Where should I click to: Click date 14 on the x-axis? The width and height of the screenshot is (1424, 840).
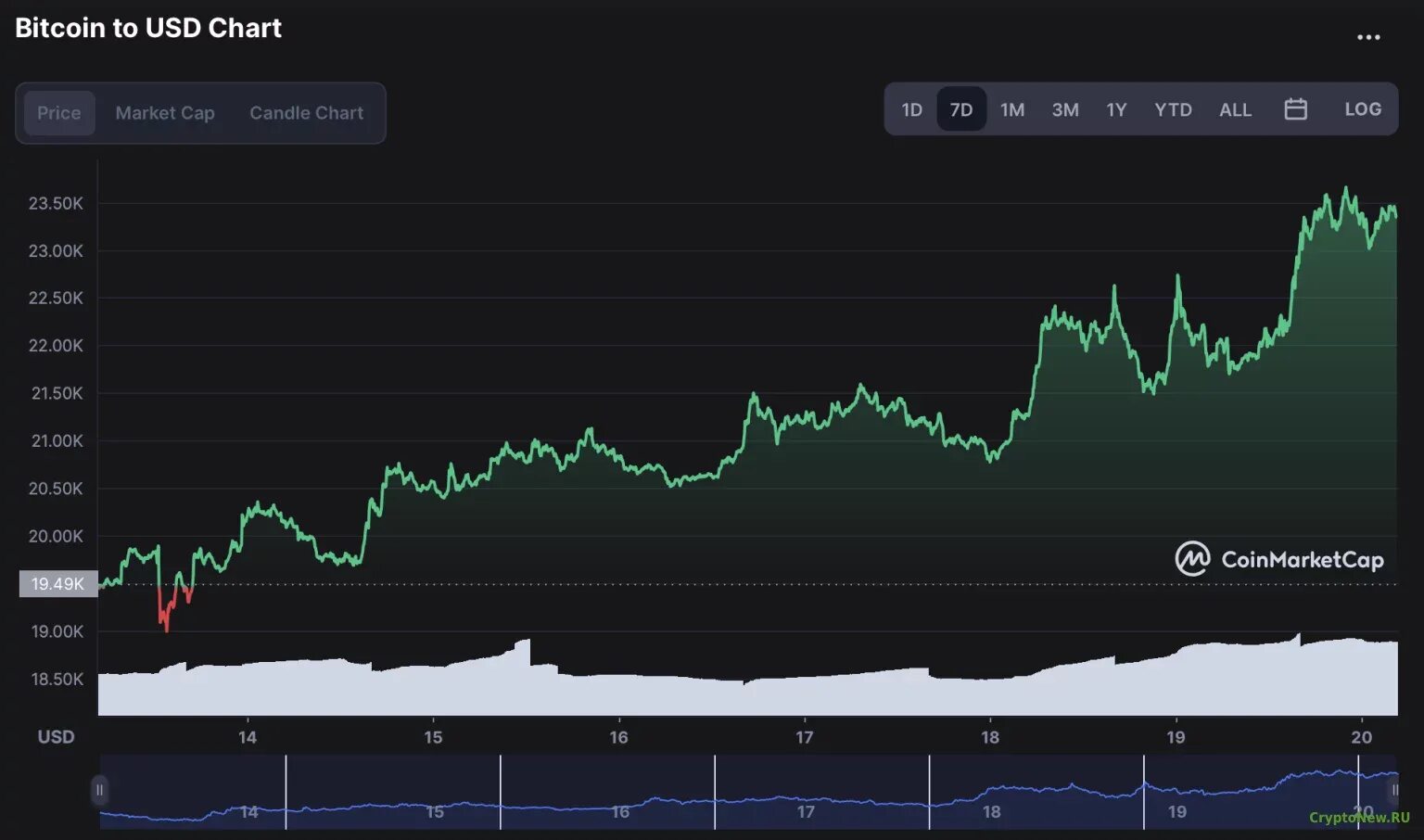click(248, 737)
